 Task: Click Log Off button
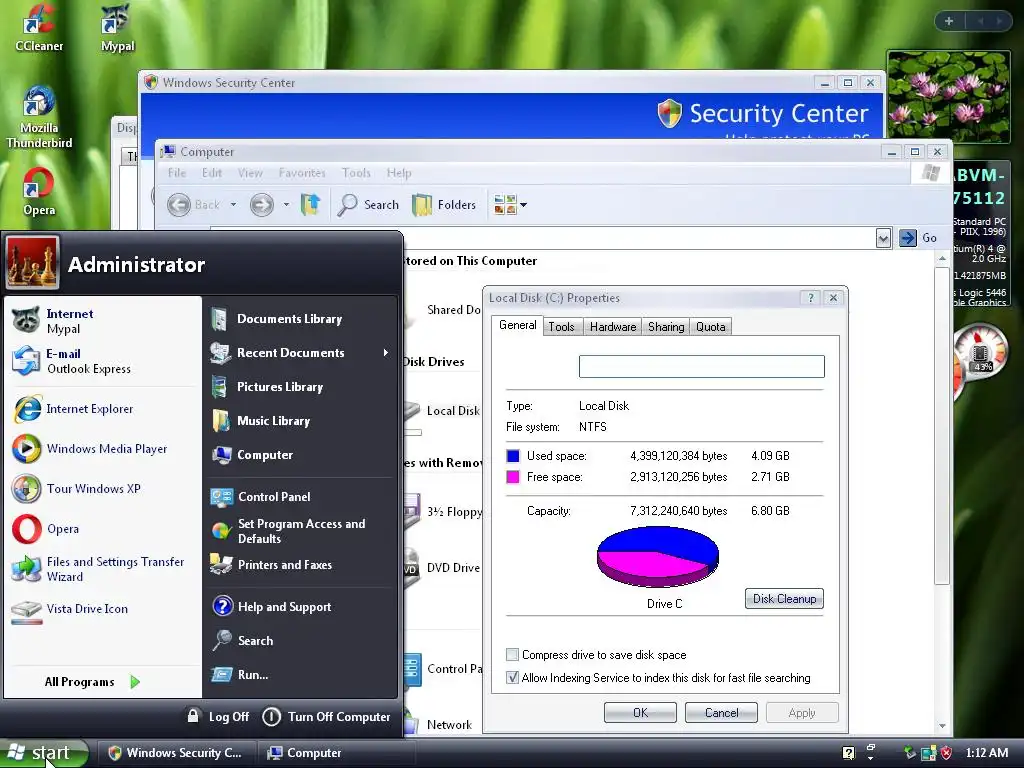click(x=218, y=716)
